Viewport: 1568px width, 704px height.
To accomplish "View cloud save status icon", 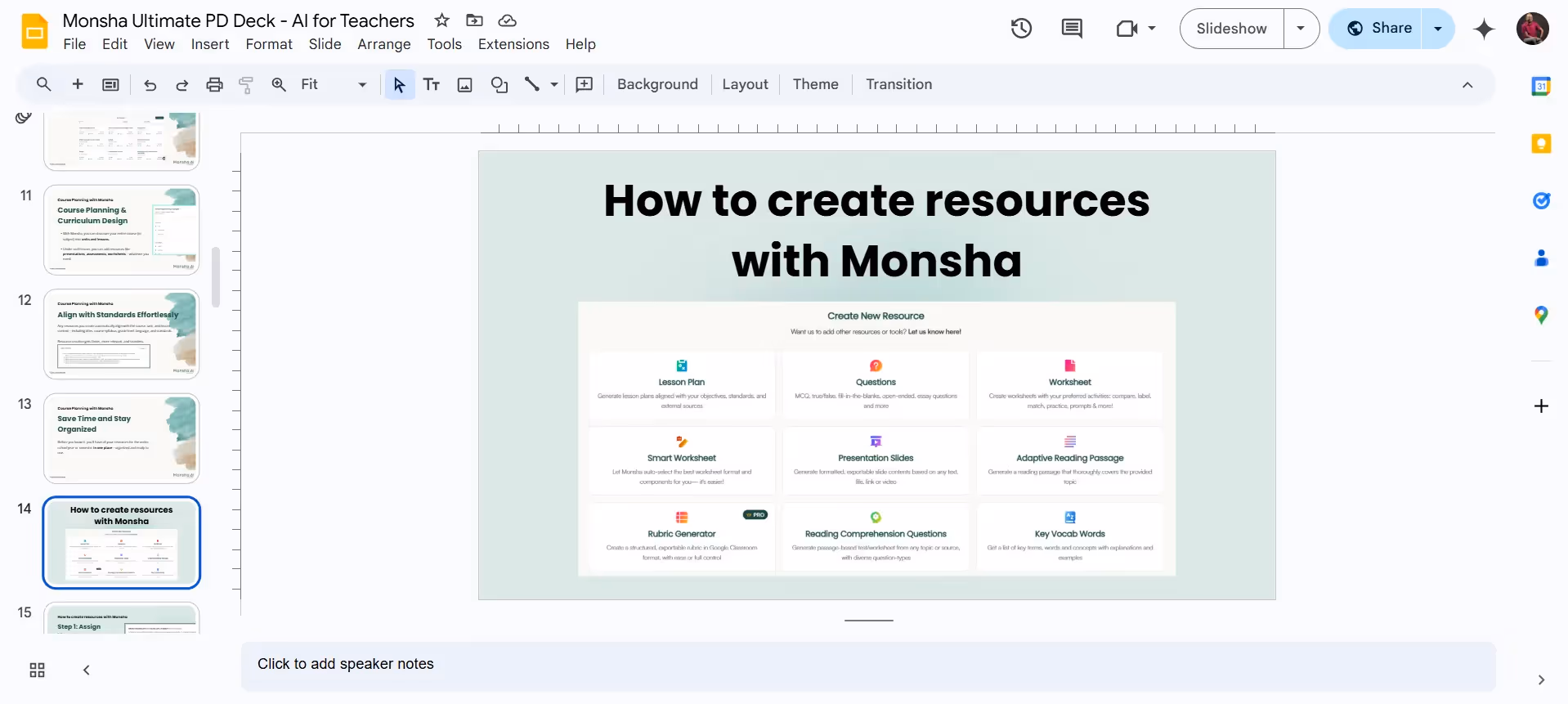I will pos(508,20).
